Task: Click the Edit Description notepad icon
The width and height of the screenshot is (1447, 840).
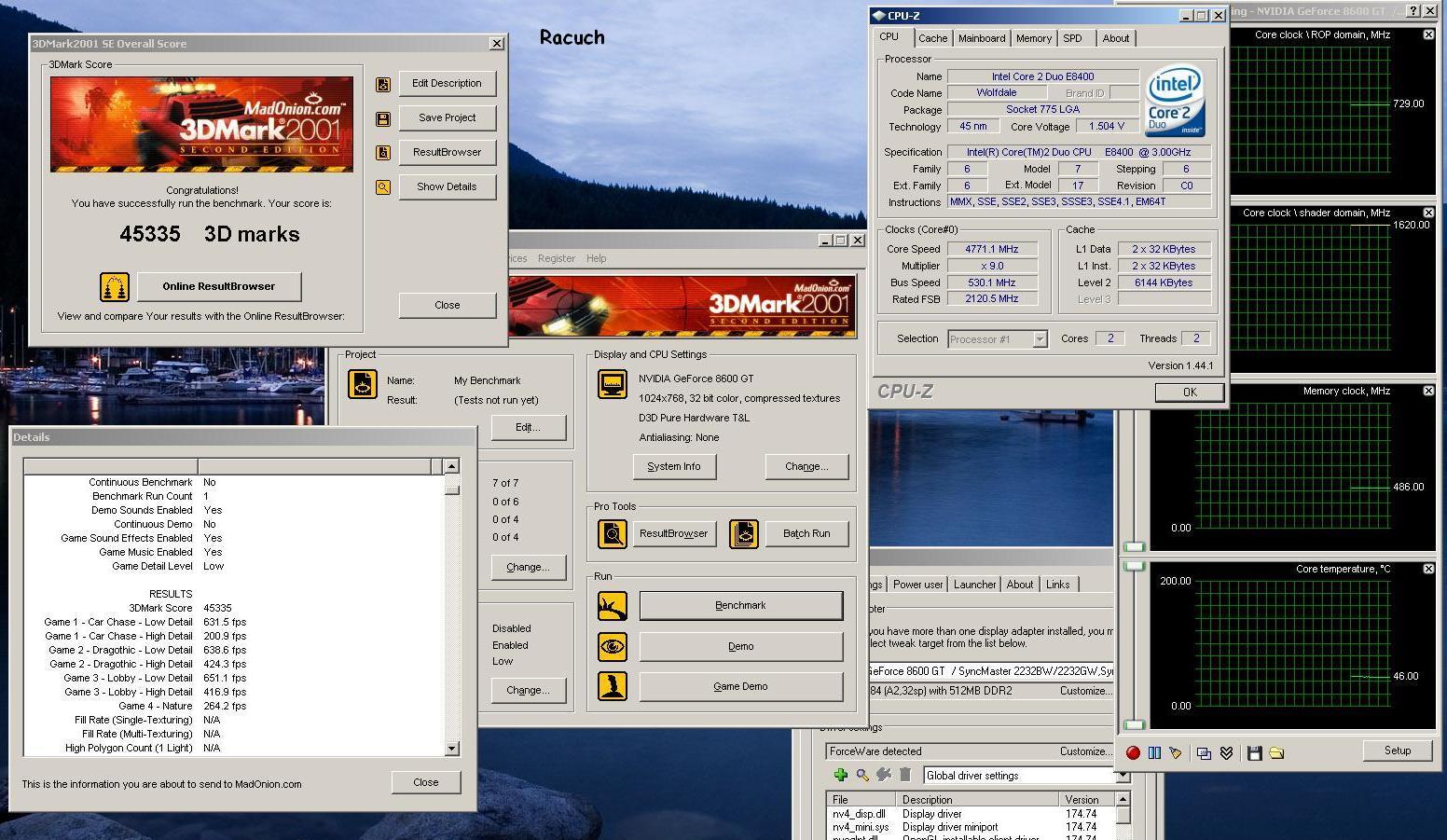Action: tap(383, 85)
